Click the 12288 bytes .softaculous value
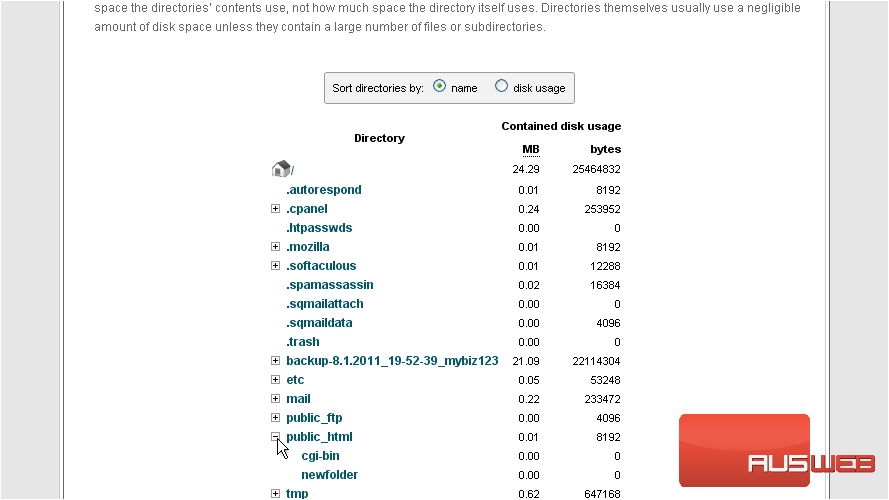 pyautogui.click(x=606, y=266)
